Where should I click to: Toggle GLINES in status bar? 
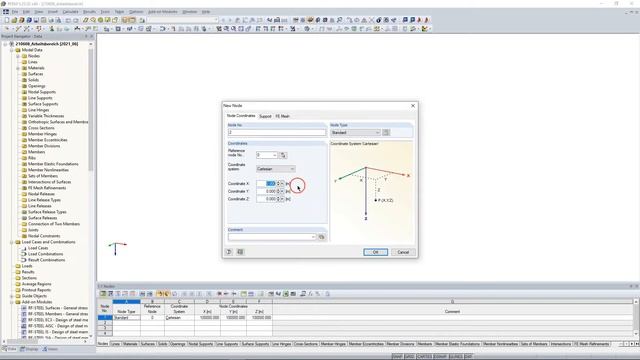[456, 356]
